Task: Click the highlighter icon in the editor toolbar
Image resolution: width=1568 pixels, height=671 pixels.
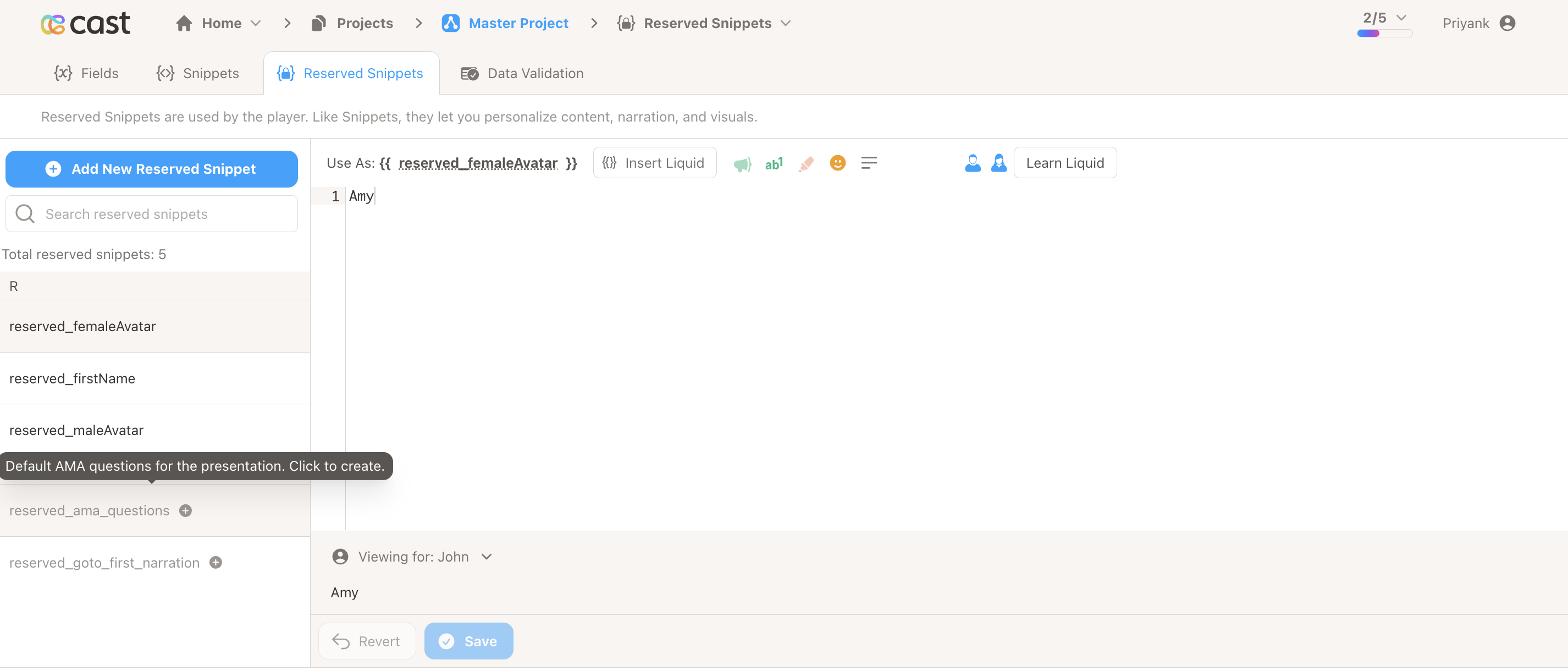Action: click(806, 163)
